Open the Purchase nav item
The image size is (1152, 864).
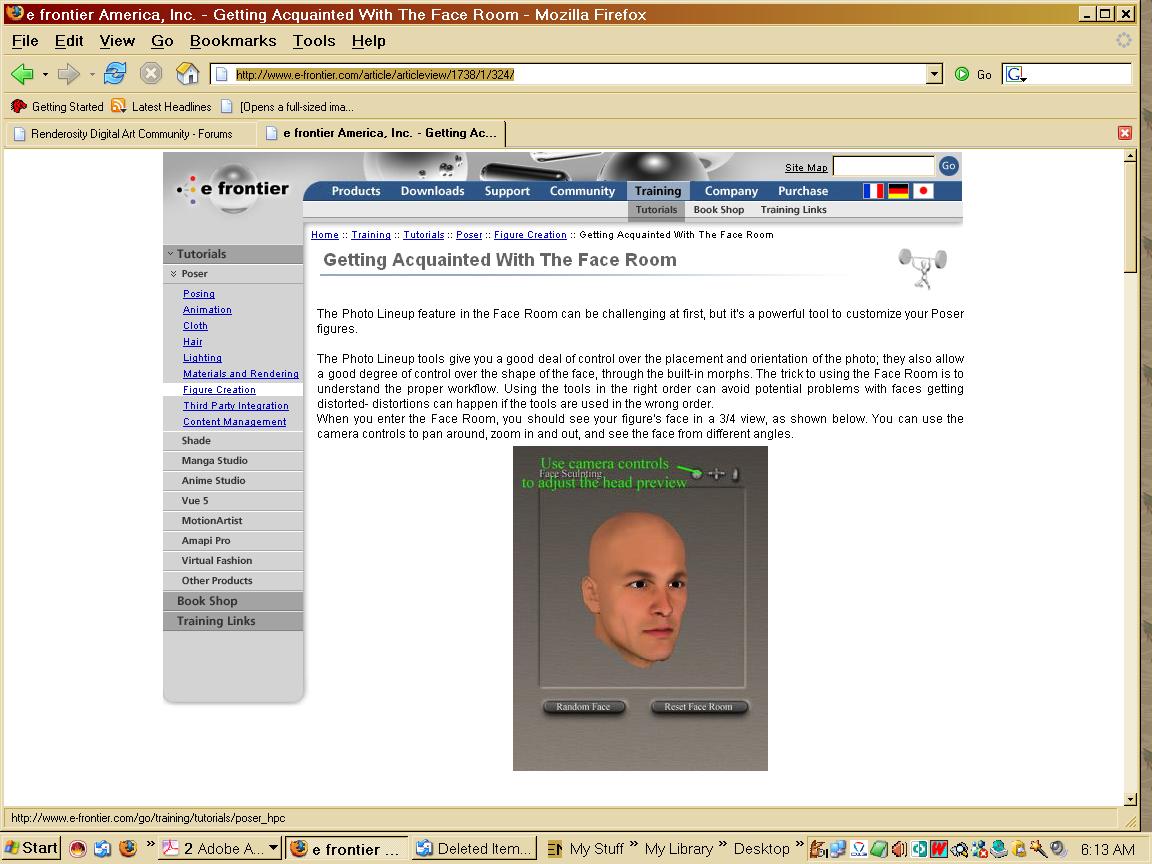[x=803, y=191]
